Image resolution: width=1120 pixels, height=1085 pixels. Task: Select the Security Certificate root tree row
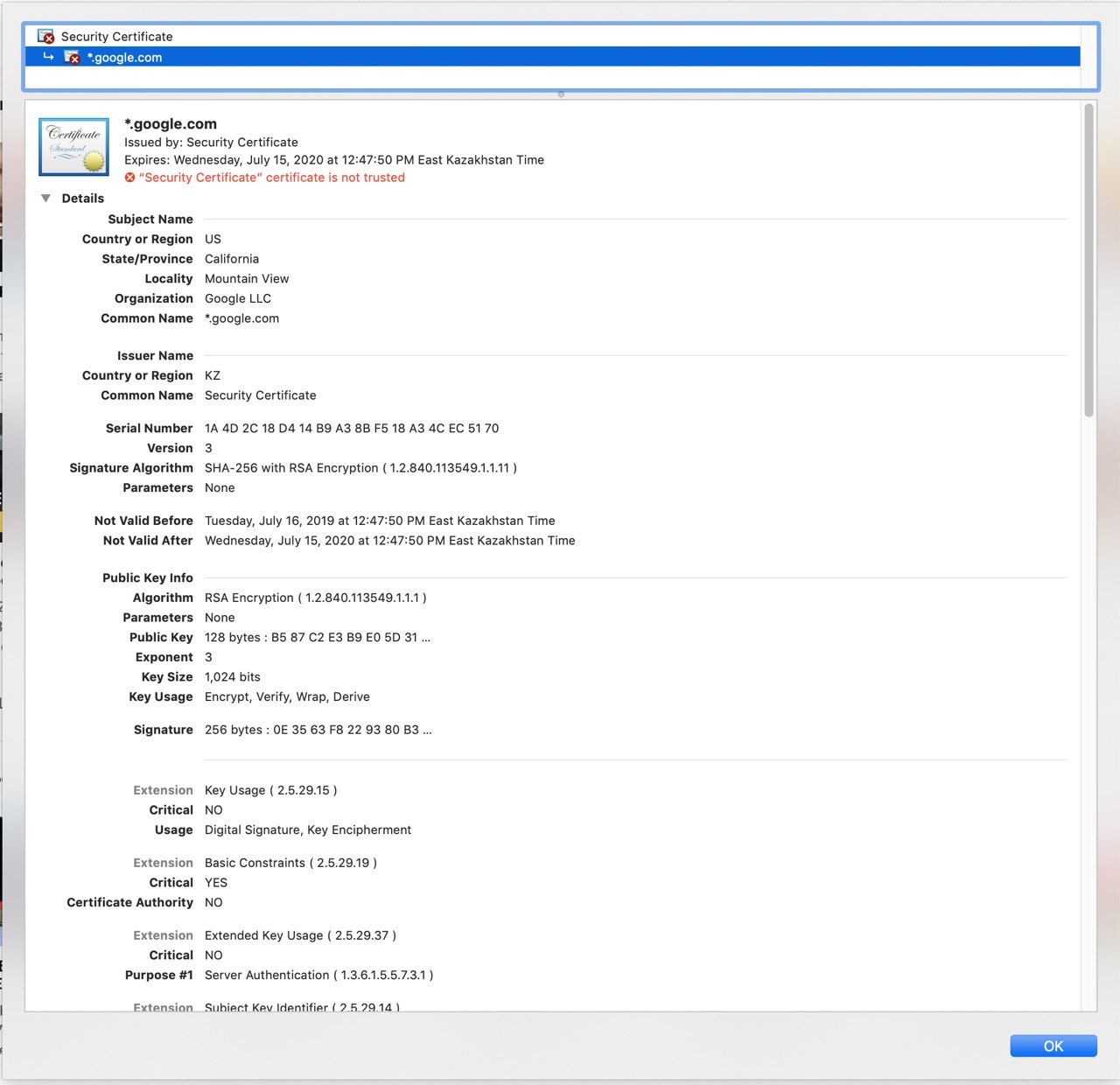552,37
